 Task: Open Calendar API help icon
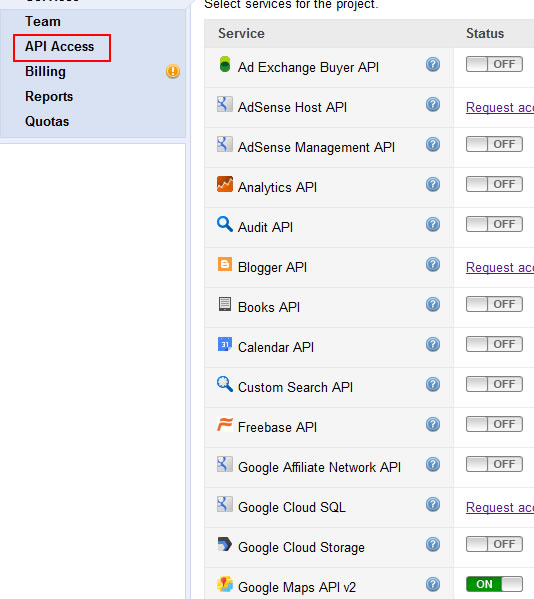433,345
